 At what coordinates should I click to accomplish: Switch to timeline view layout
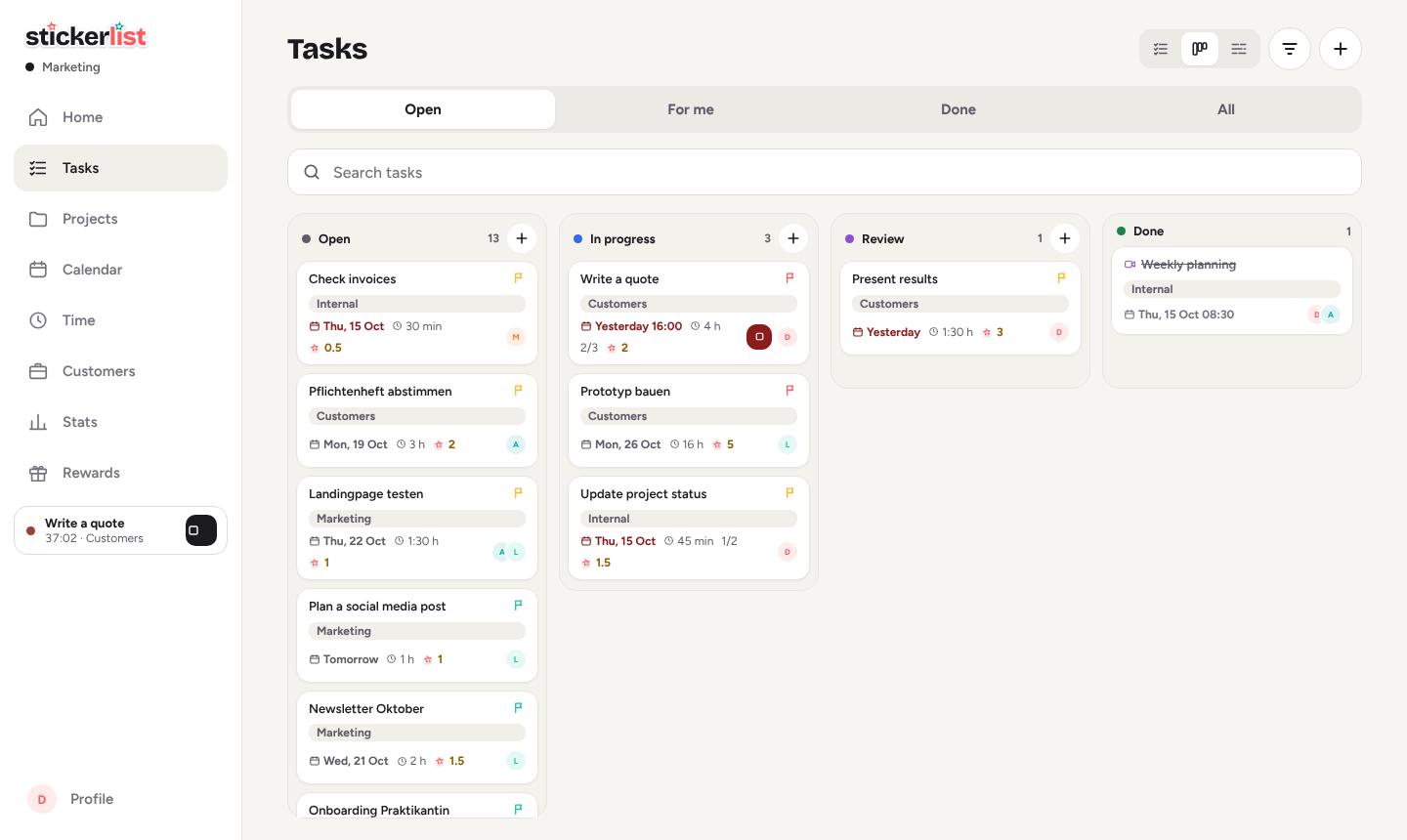pyautogui.click(x=1239, y=49)
